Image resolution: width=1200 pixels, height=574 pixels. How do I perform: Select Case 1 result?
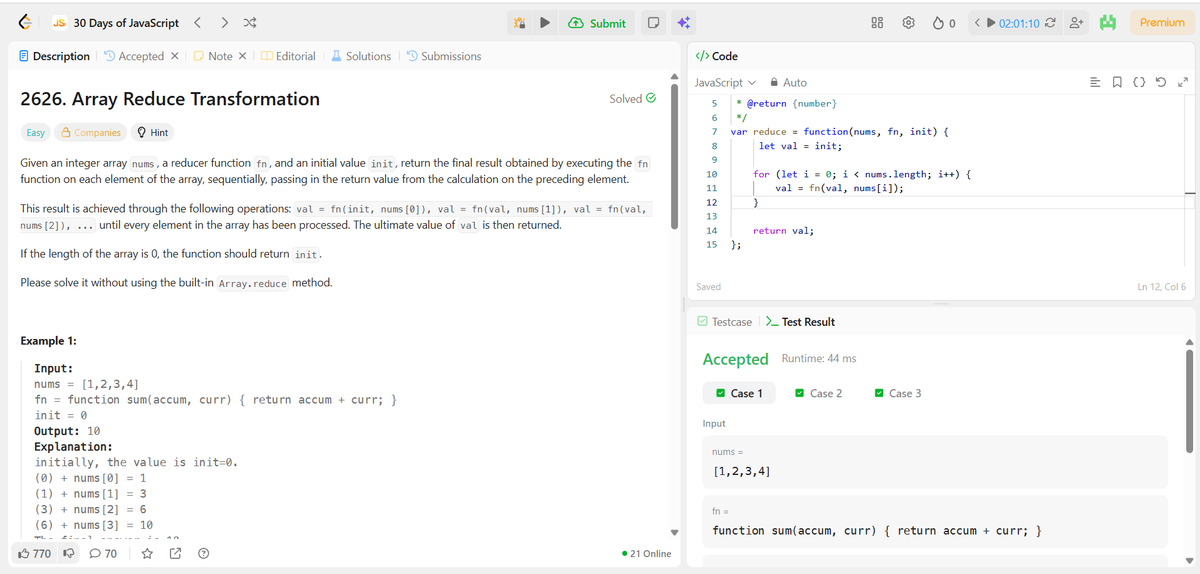pos(738,393)
